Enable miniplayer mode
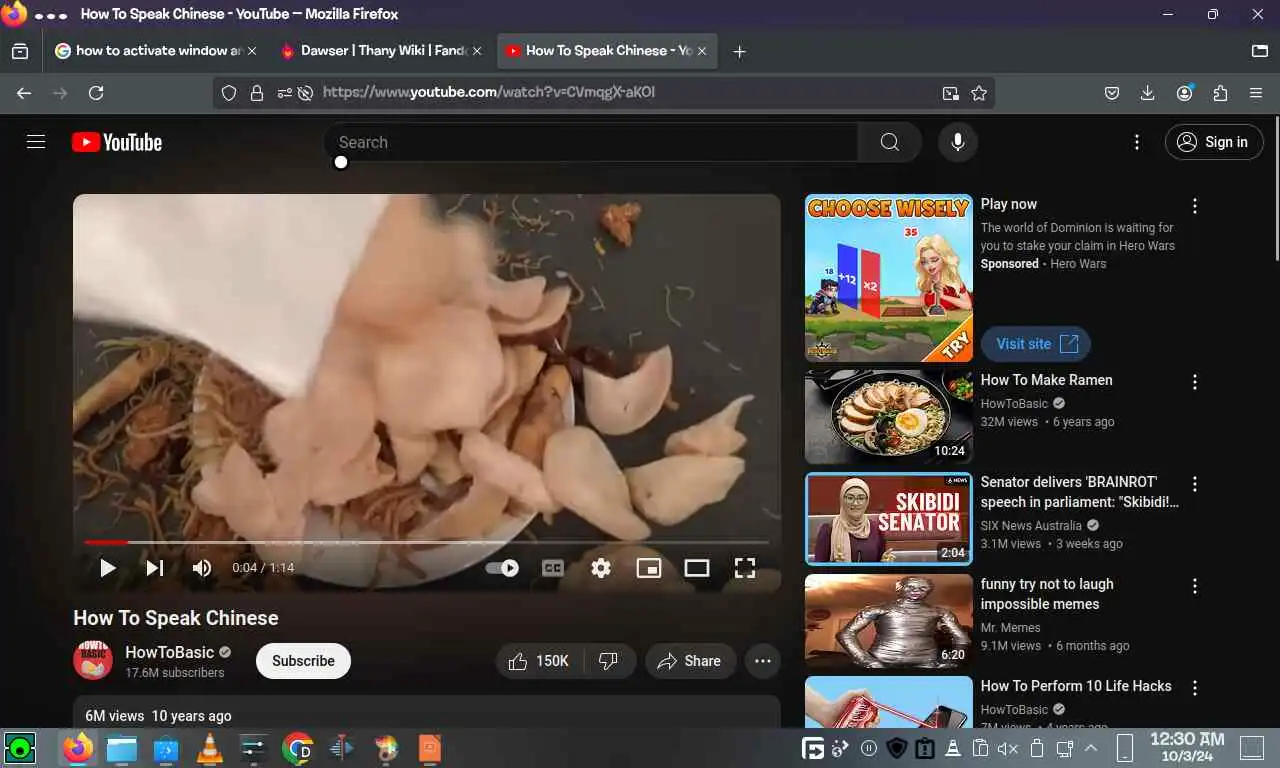Image resolution: width=1280 pixels, height=768 pixels. tap(649, 568)
